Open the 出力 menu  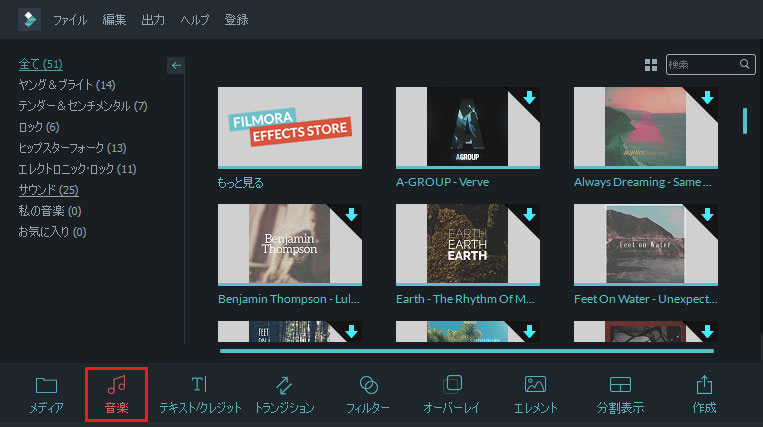[153, 20]
